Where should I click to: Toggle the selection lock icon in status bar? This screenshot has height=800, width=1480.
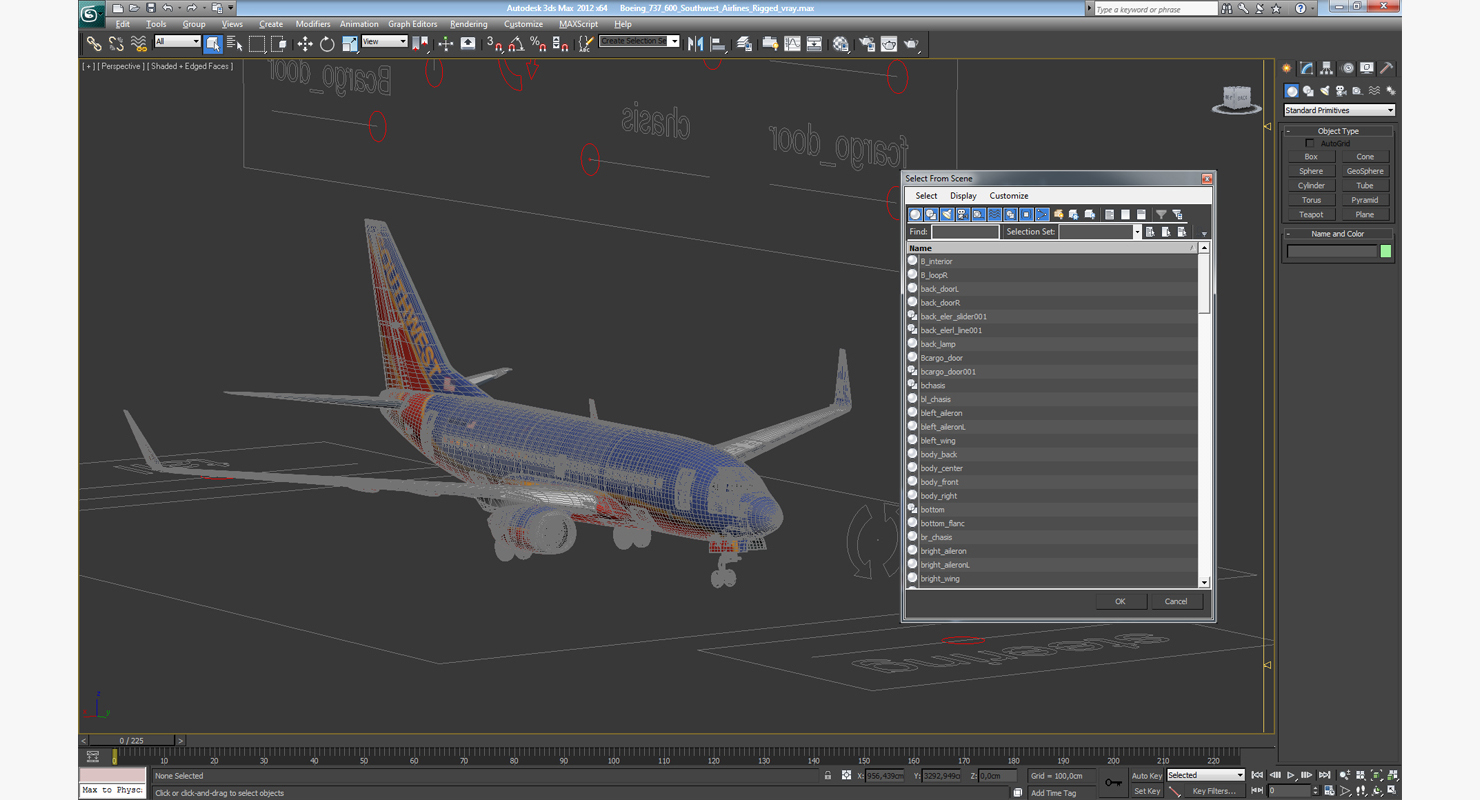[828, 775]
